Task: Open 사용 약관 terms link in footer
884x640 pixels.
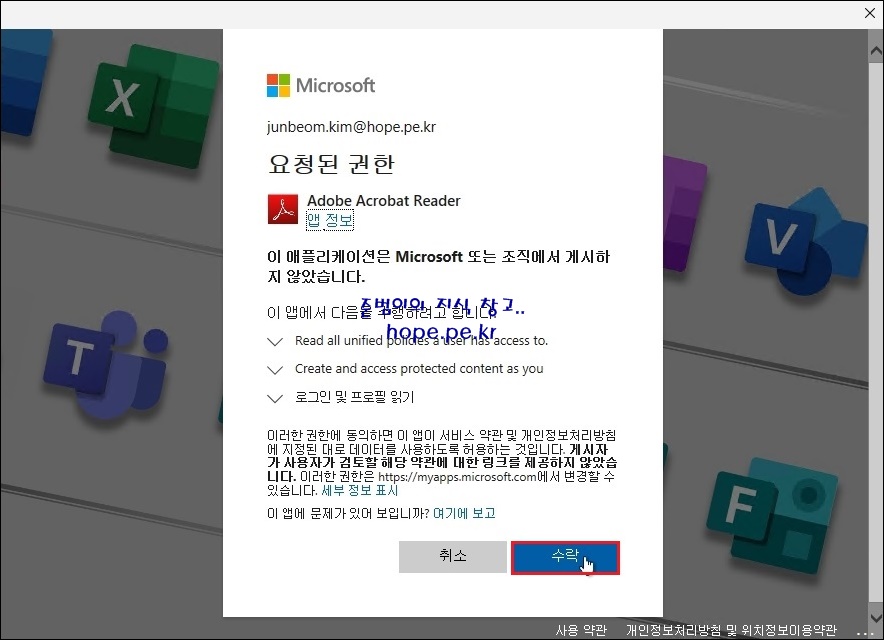Action: (581, 630)
